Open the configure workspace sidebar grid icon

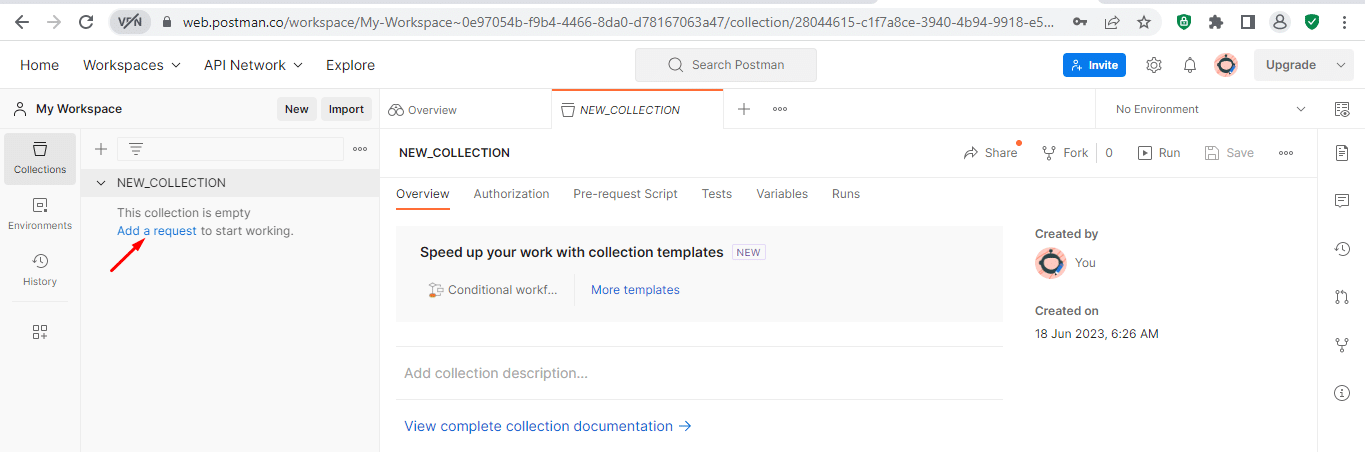(40, 332)
